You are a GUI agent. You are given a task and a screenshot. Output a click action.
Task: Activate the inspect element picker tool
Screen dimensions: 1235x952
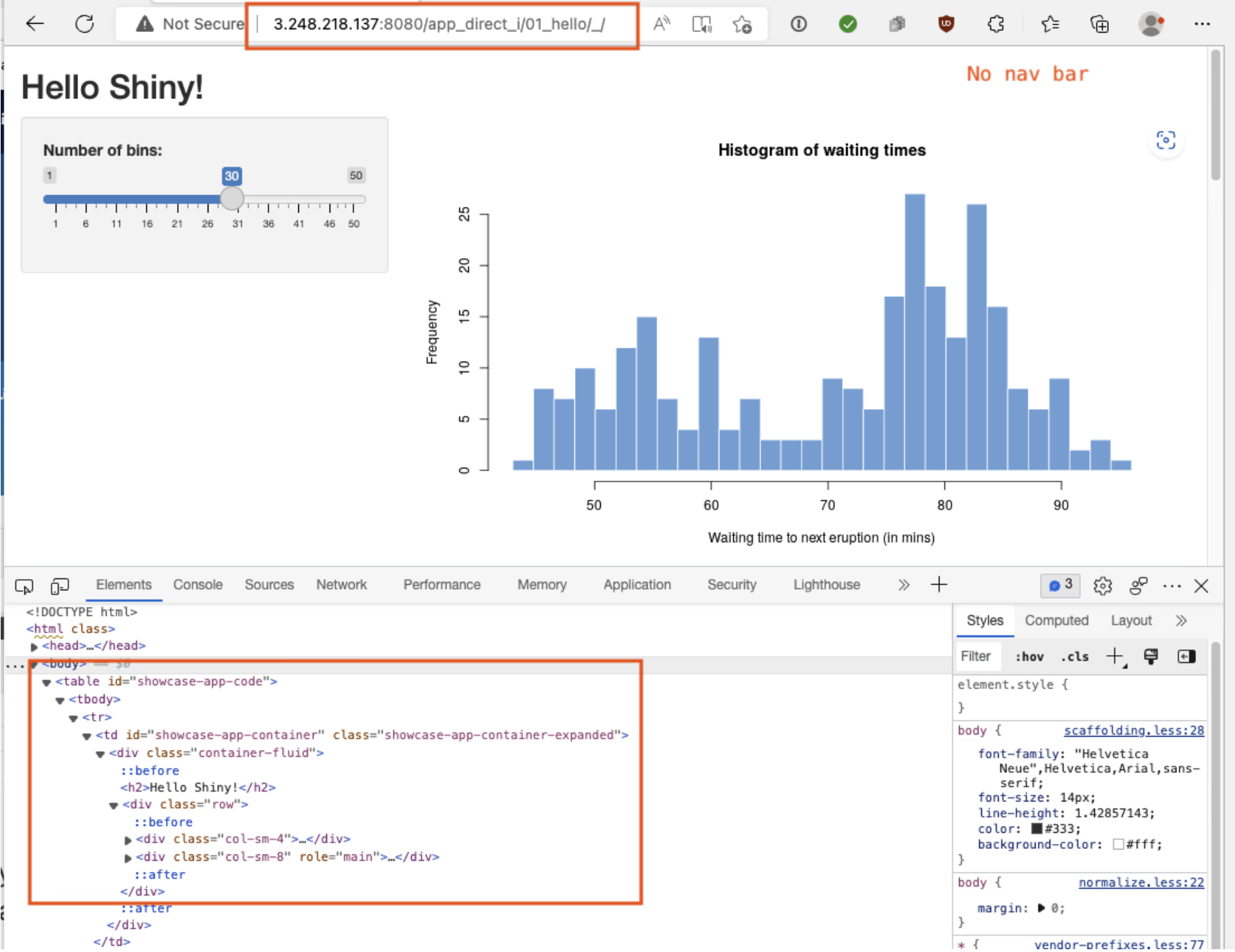click(24, 586)
